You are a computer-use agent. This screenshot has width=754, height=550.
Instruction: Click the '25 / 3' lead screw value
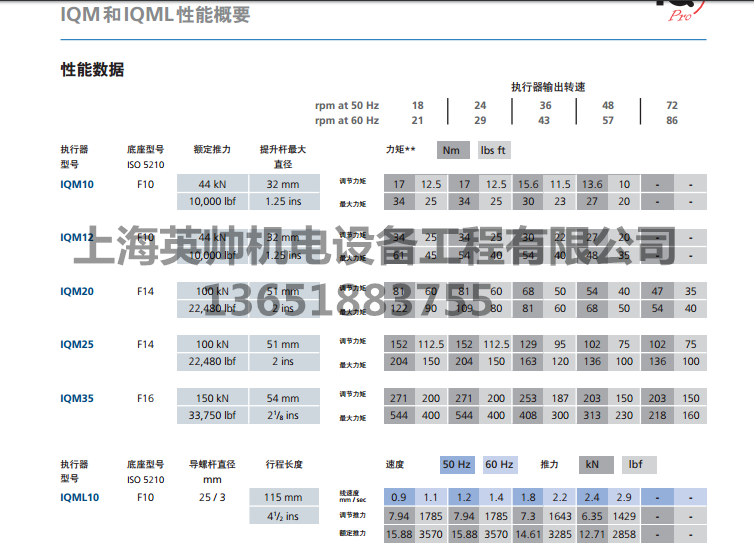coord(213,497)
